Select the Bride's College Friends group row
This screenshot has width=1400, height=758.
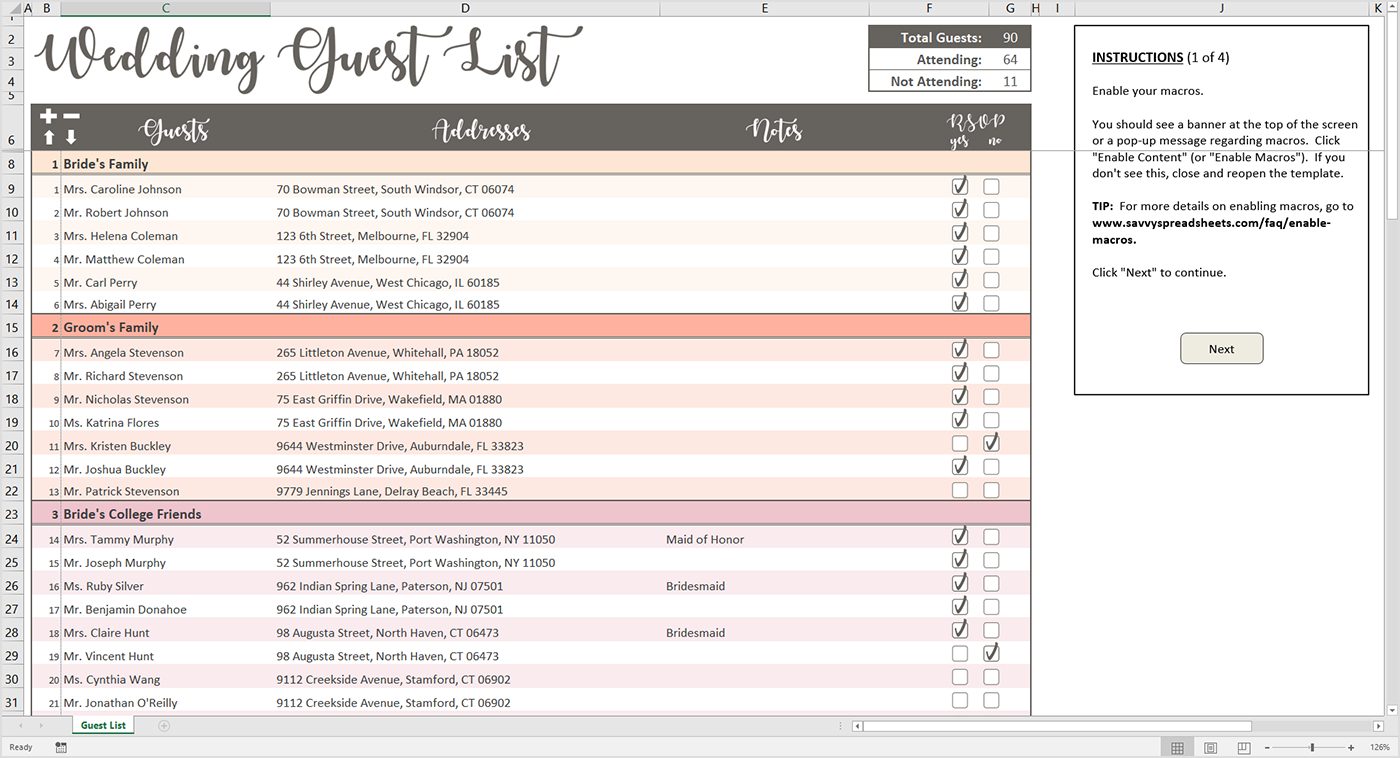pos(531,514)
